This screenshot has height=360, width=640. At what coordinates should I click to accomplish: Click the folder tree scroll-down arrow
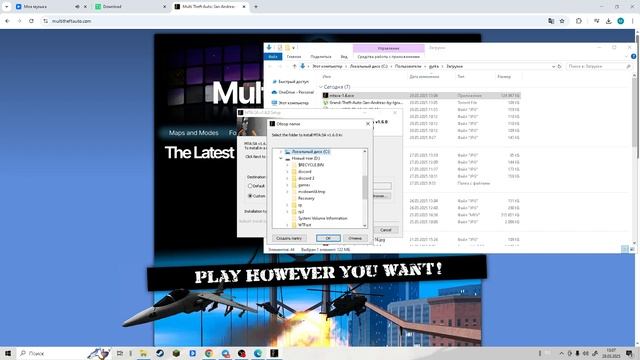point(364,225)
